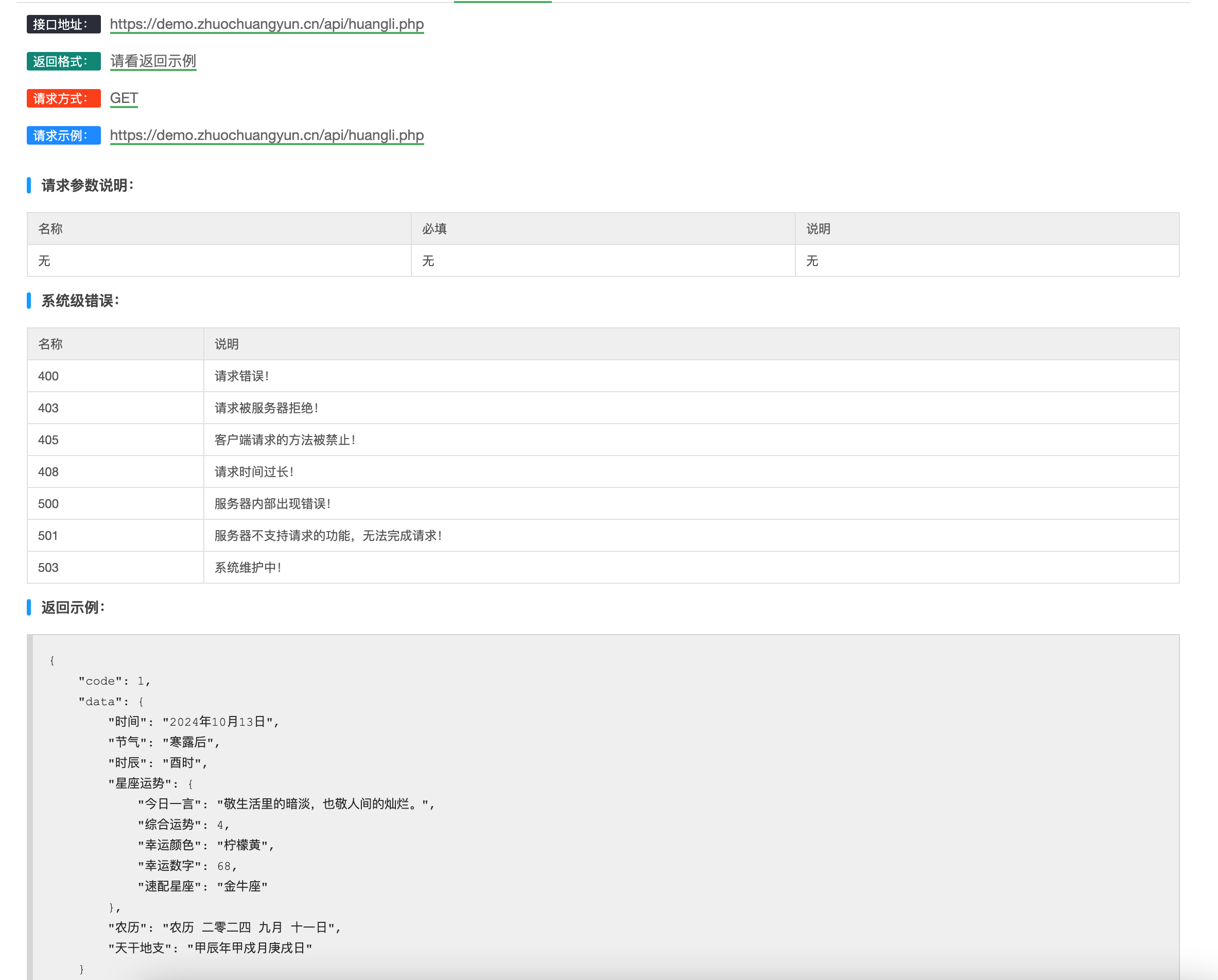
Task: Click the 请求示例 huangli.php URL link
Action: (x=267, y=135)
